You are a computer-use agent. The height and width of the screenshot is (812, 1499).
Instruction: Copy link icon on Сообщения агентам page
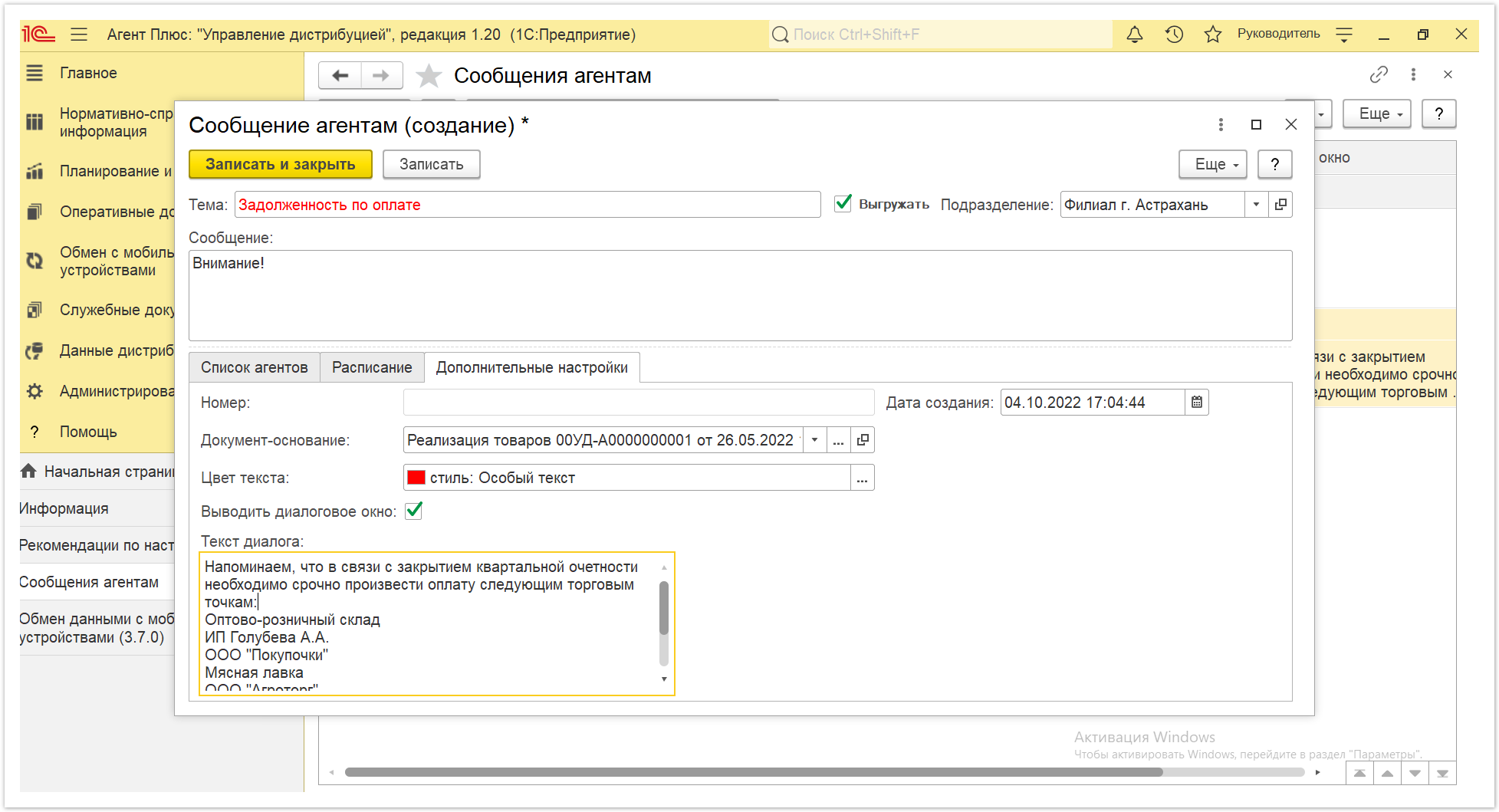[1379, 74]
